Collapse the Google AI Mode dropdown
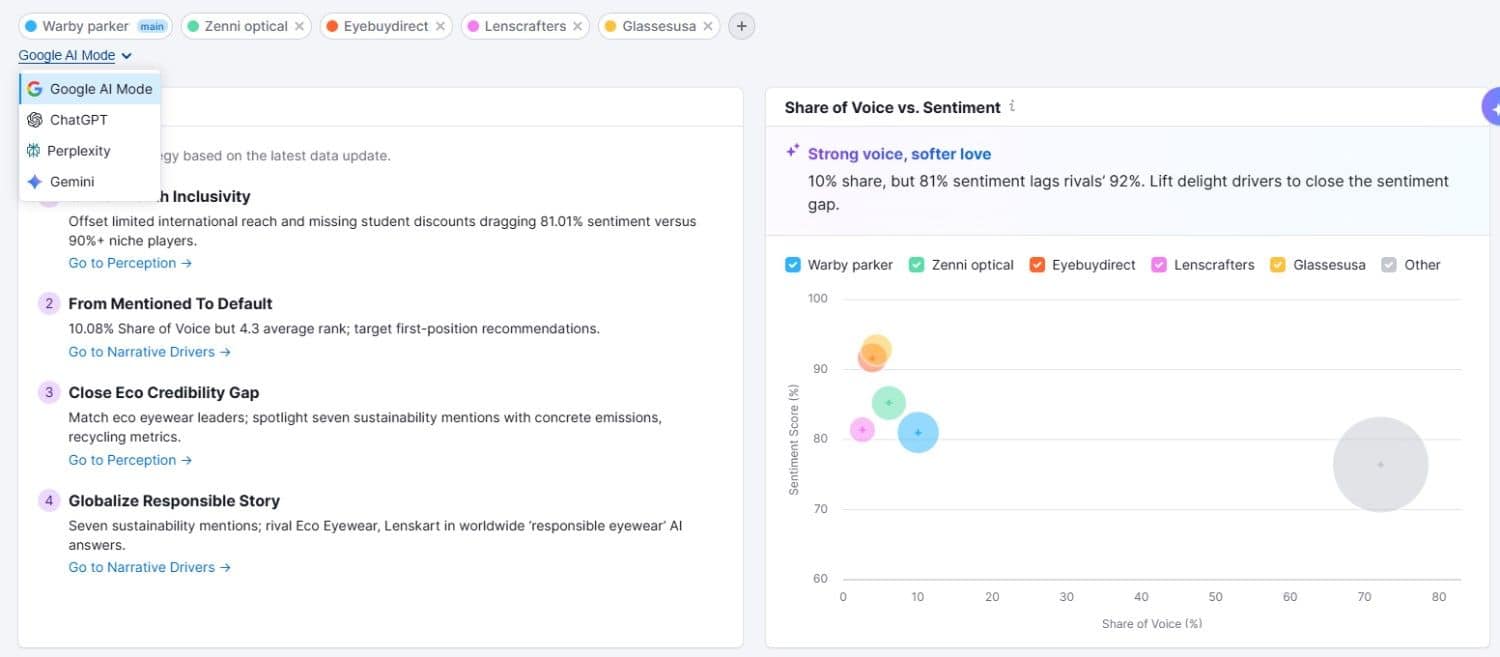This screenshot has height=657, width=1500. click(75, 56)
